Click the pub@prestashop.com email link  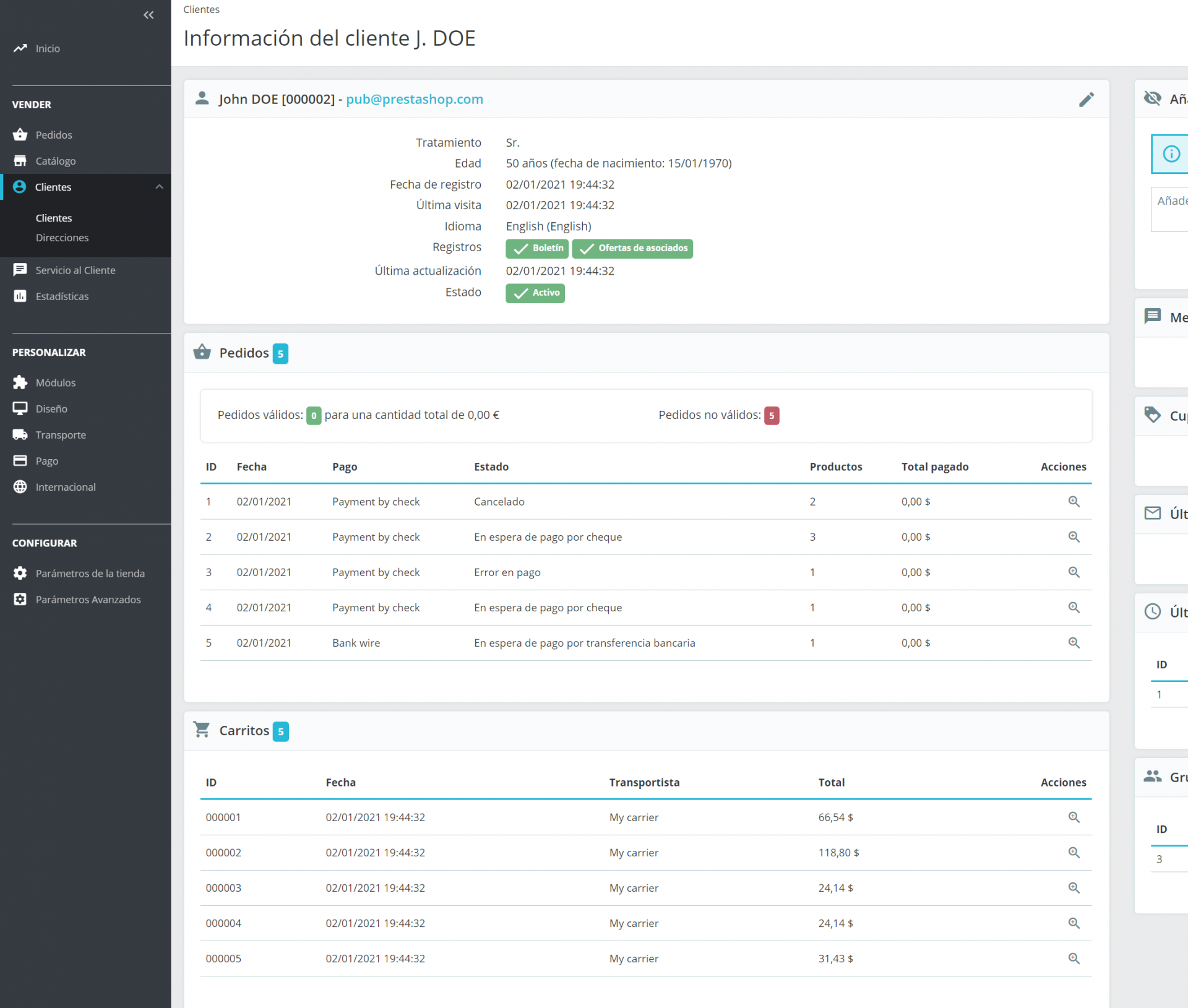(414, 99)
